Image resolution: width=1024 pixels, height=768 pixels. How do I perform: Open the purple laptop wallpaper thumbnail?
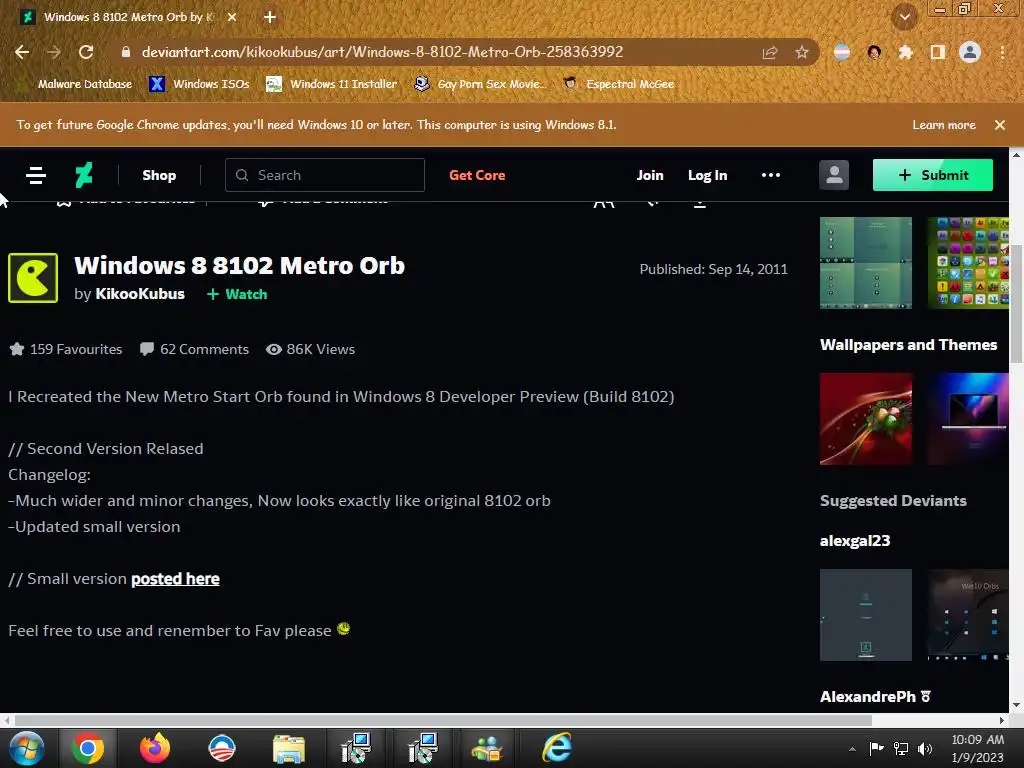(x=968, y=419)
